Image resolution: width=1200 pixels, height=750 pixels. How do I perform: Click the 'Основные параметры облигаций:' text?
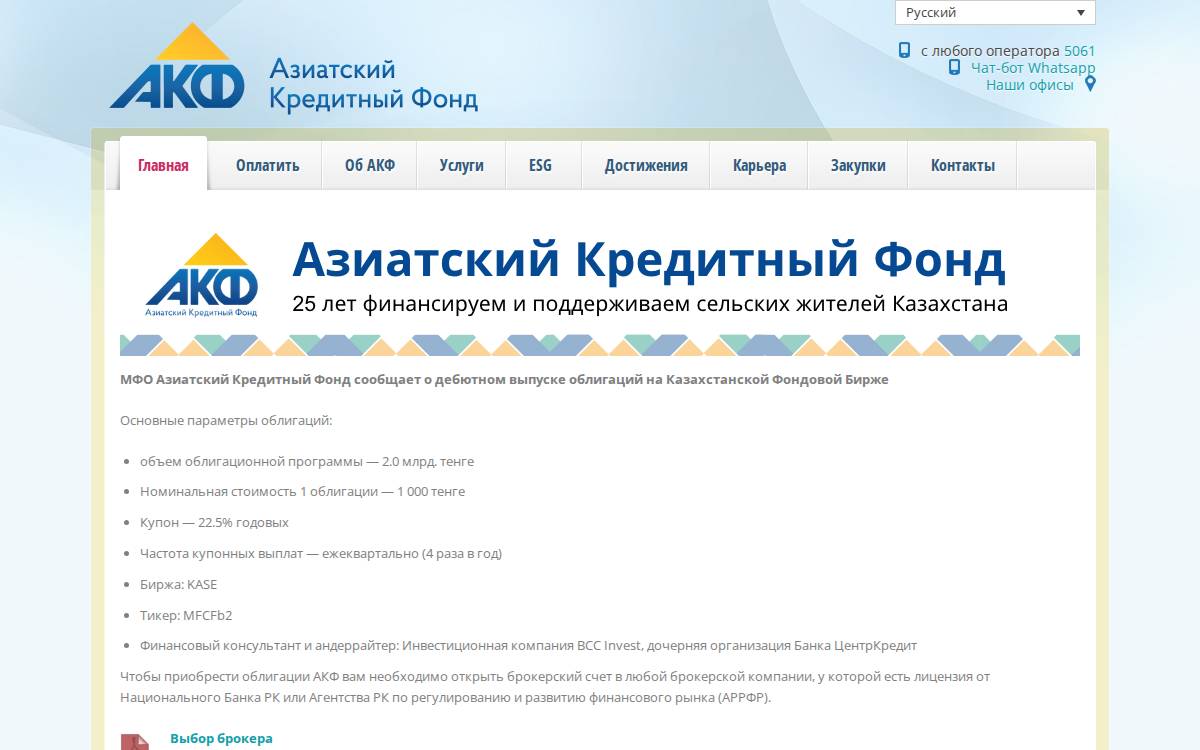point(226,420)
